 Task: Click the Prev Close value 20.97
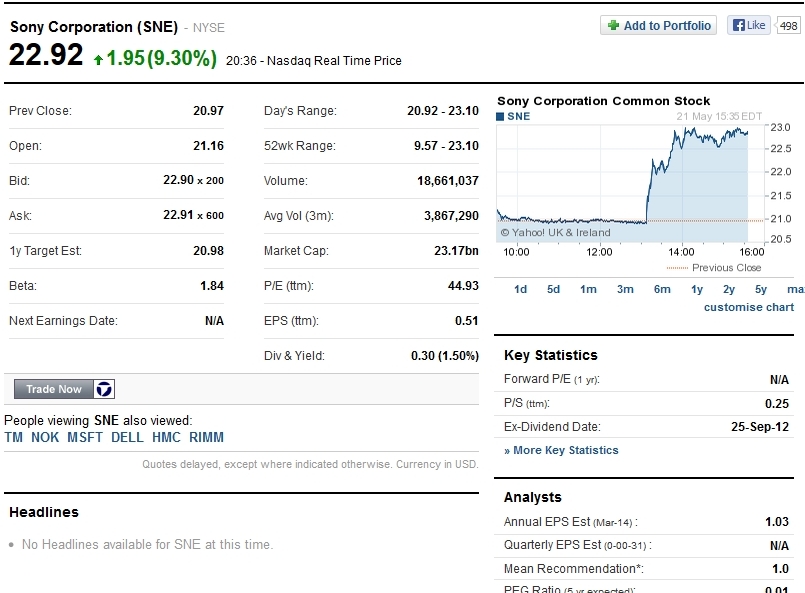(x=208, y=111)
